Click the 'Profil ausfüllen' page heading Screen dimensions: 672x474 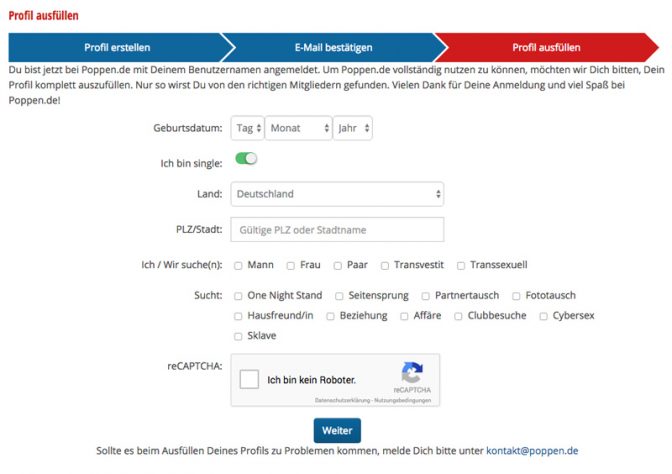tap(43, 16)
